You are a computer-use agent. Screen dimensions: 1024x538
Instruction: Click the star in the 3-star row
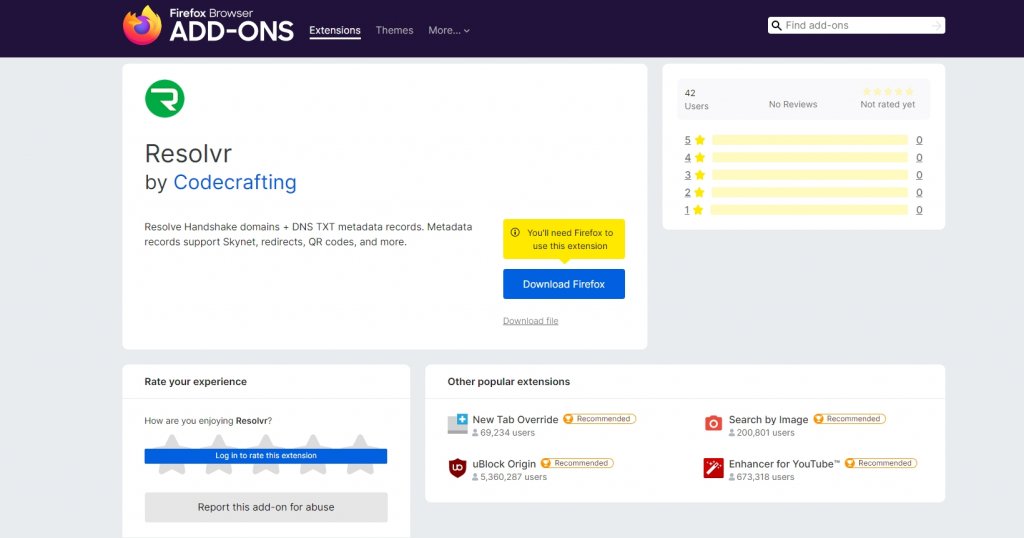pos(700,175)
